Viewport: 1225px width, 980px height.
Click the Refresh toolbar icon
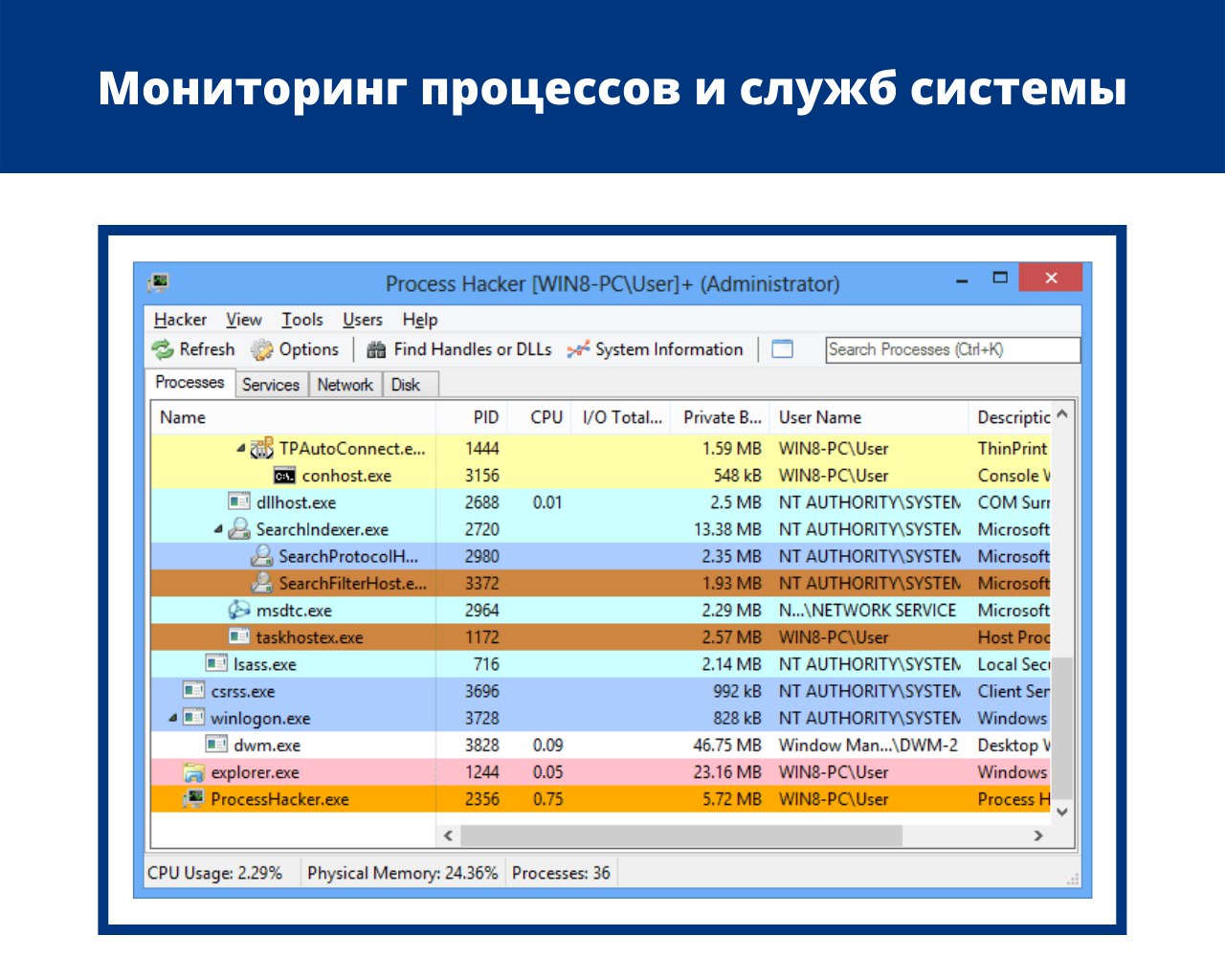click(162, 350)
